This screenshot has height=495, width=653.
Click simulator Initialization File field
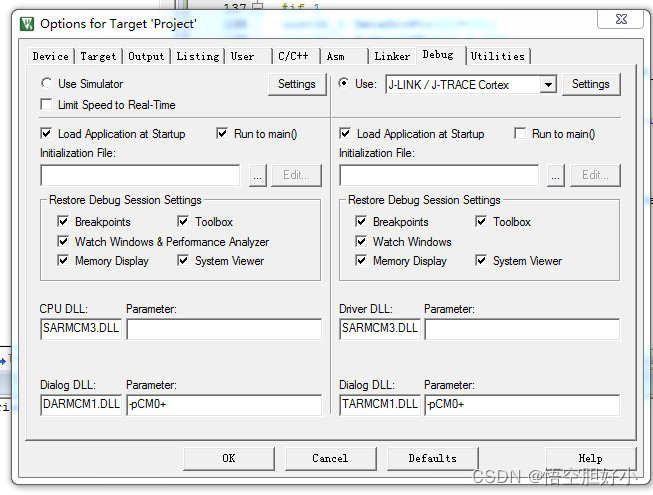point(140,175)
